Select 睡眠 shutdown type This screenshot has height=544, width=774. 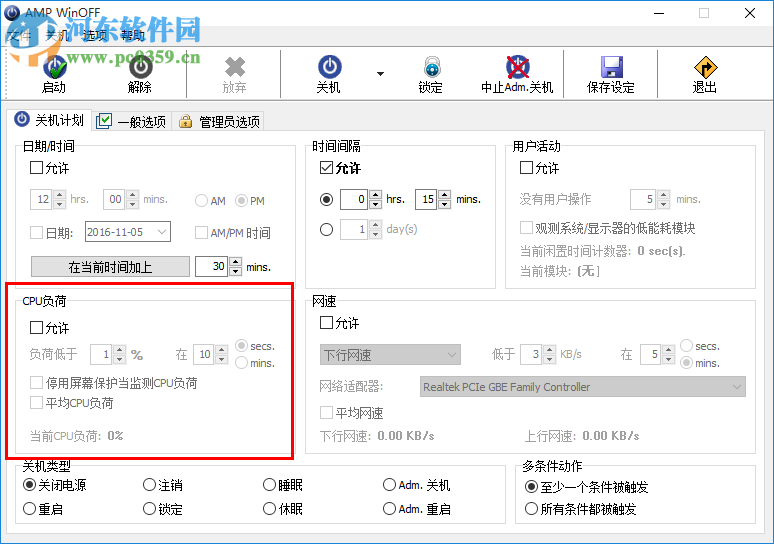[x=270, y=485]
